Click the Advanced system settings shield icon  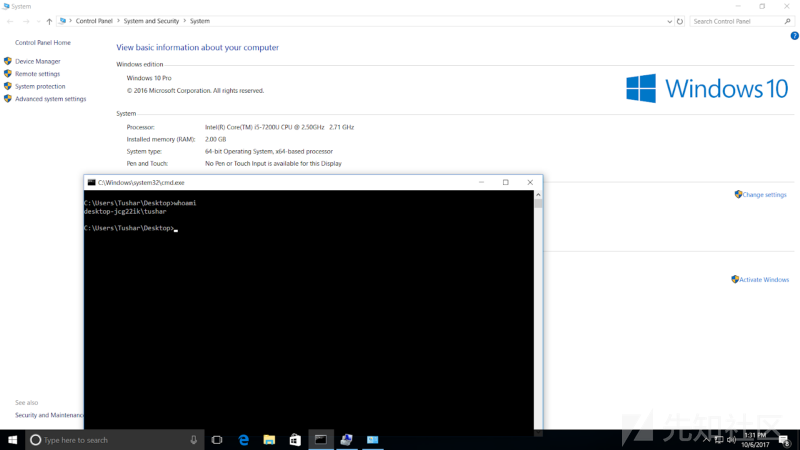(8, 99)
